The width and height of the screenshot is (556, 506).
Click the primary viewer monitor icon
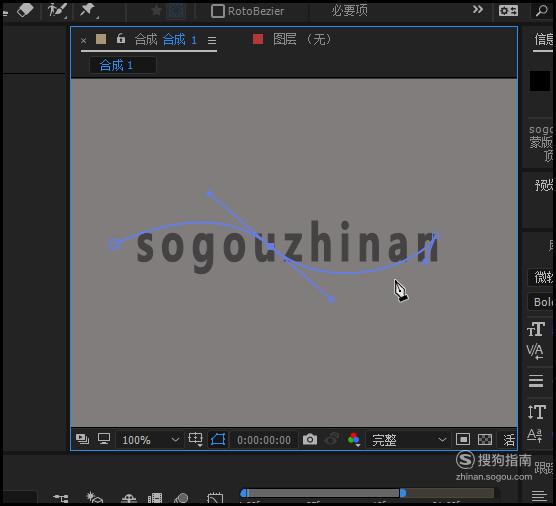pos(104,439)
